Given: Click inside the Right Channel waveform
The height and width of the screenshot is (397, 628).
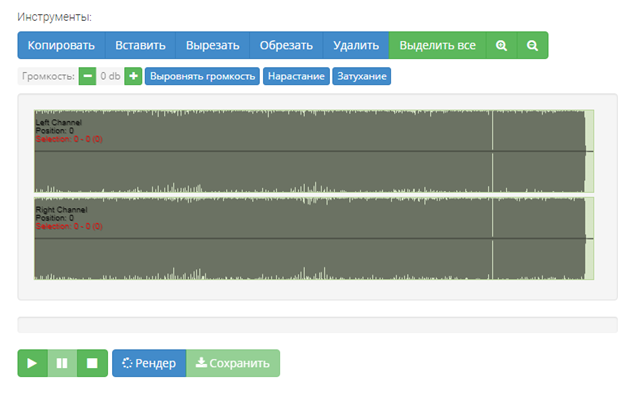Looking at the screenshot, I should pos(314,238).
